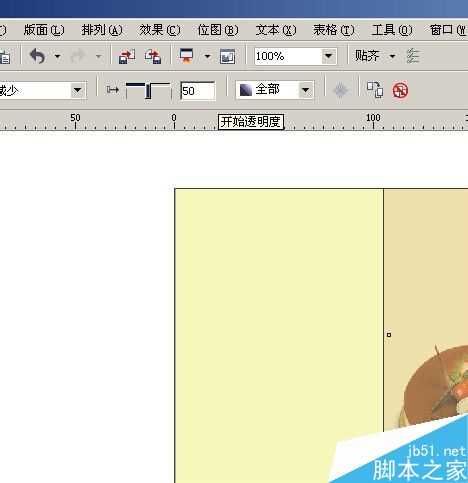Open the 效果(C) menu
Screen dimensions: 468x483
[x=160, y=30]
